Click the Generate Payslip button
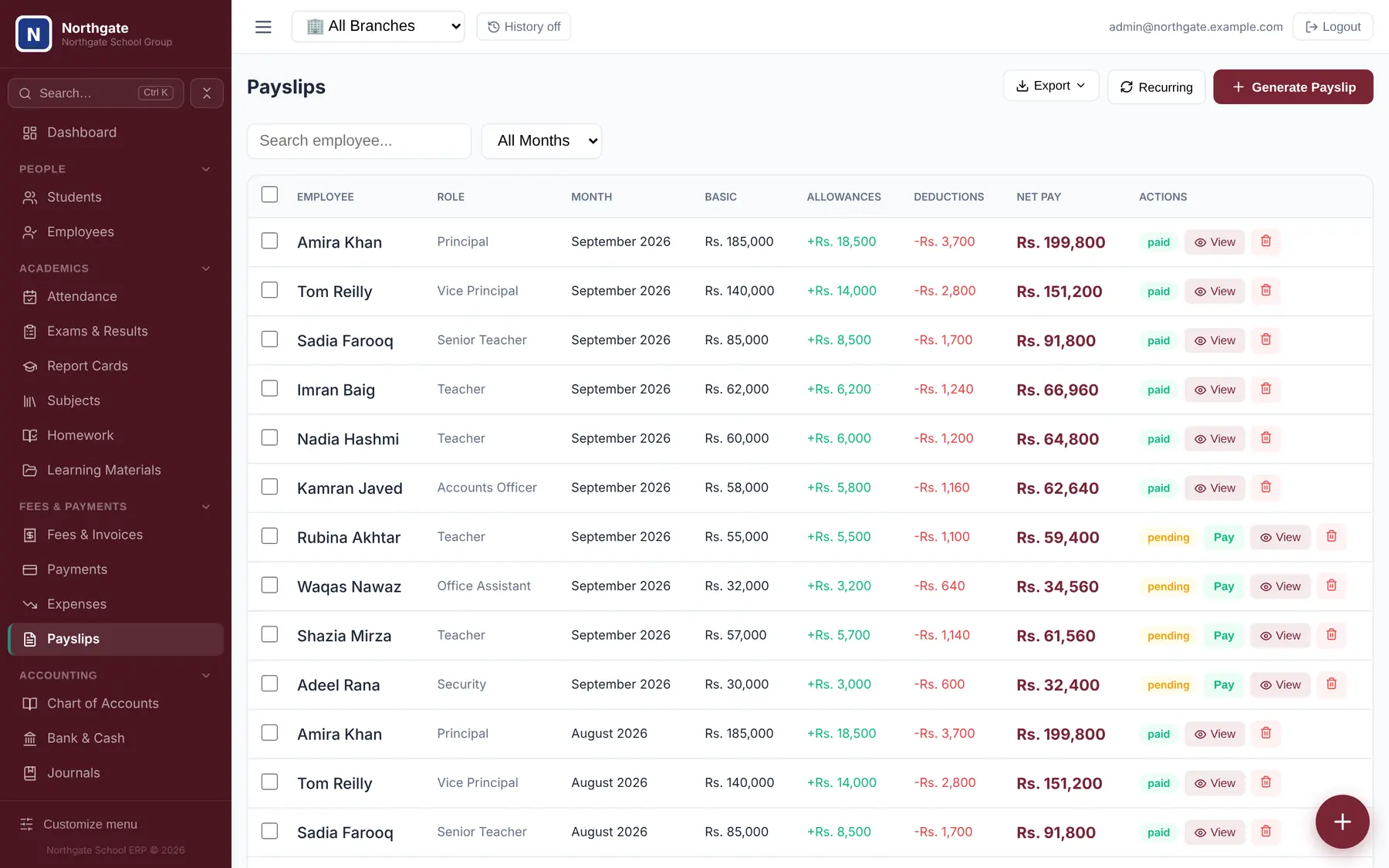Screen dimensions: 1389x868 [x=1293, y=87]
